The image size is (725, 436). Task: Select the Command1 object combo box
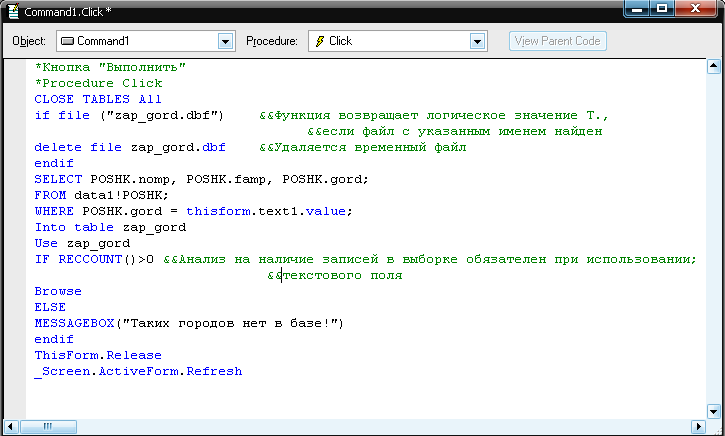[x=146, y=41]
